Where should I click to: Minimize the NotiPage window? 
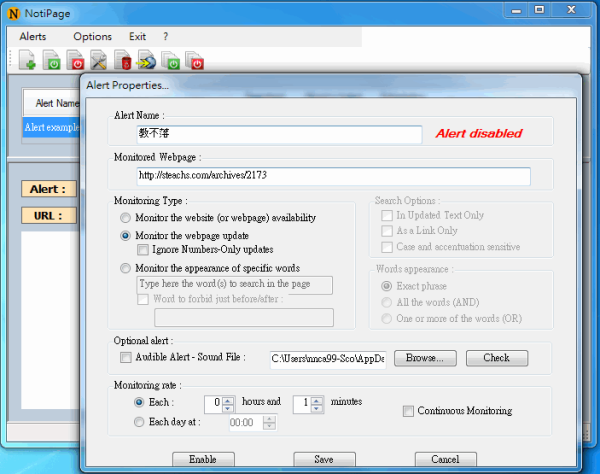516,10
